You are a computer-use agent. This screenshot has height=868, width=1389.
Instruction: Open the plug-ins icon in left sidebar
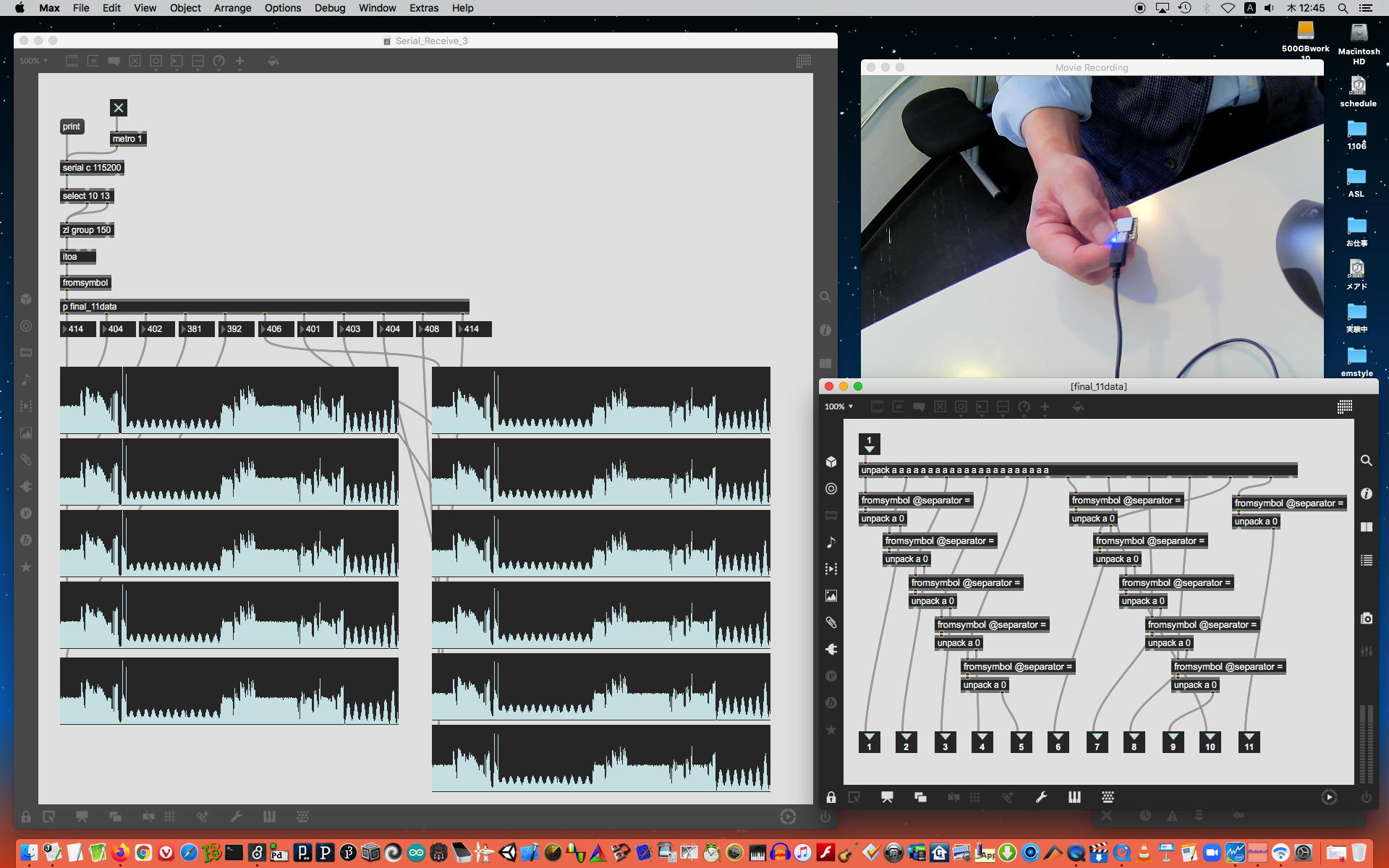(831, 649)
